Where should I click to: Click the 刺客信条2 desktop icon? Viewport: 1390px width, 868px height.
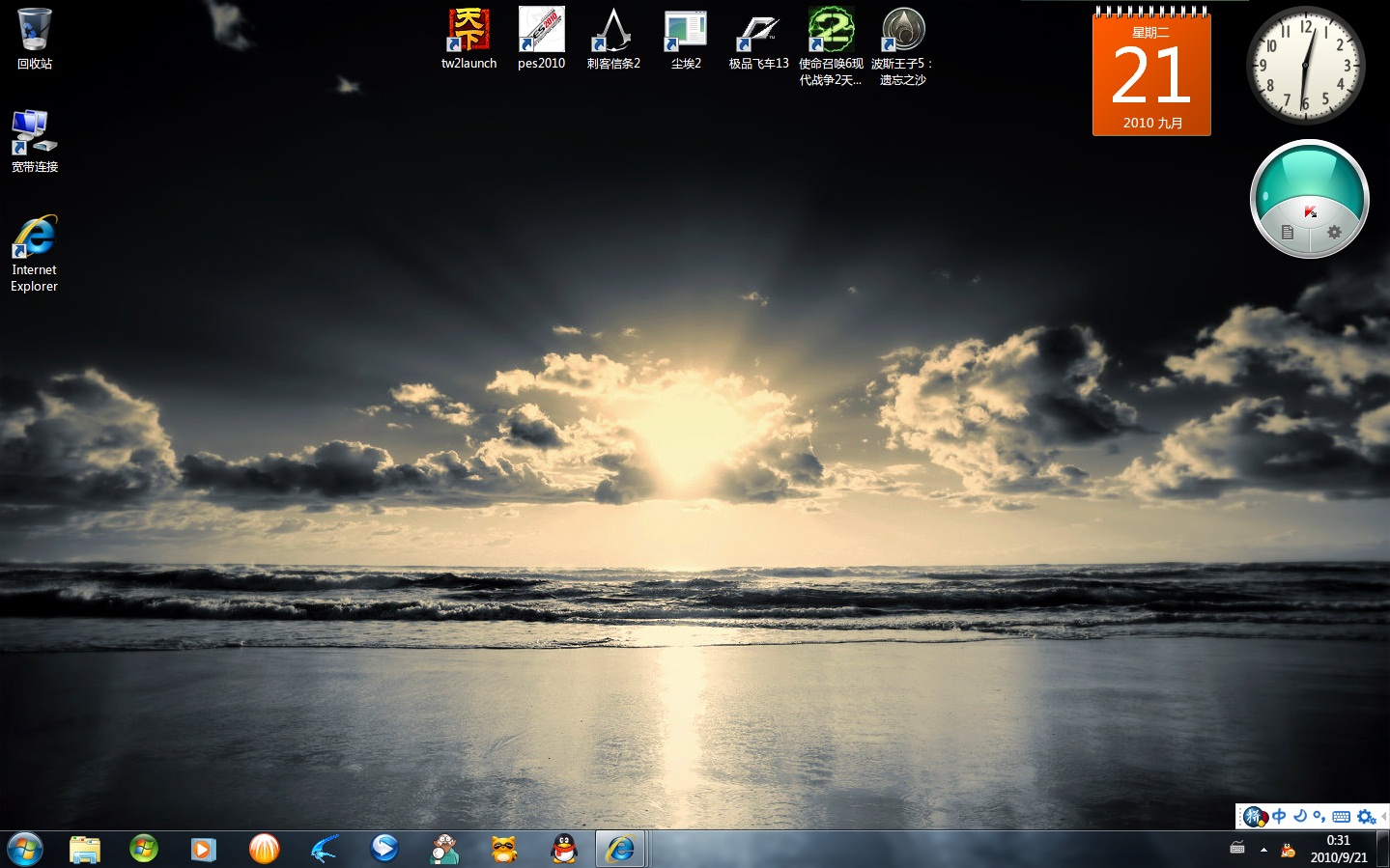click(613, 39)
